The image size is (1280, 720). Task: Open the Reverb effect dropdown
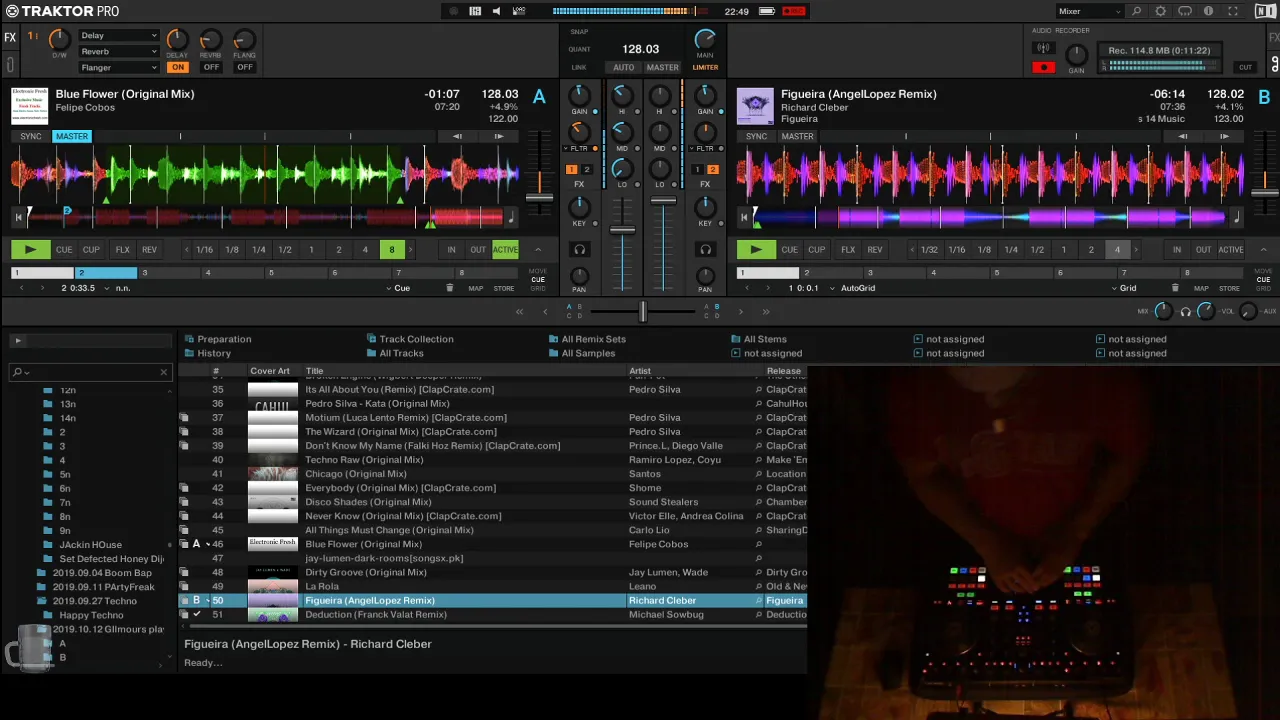[118, 51]
